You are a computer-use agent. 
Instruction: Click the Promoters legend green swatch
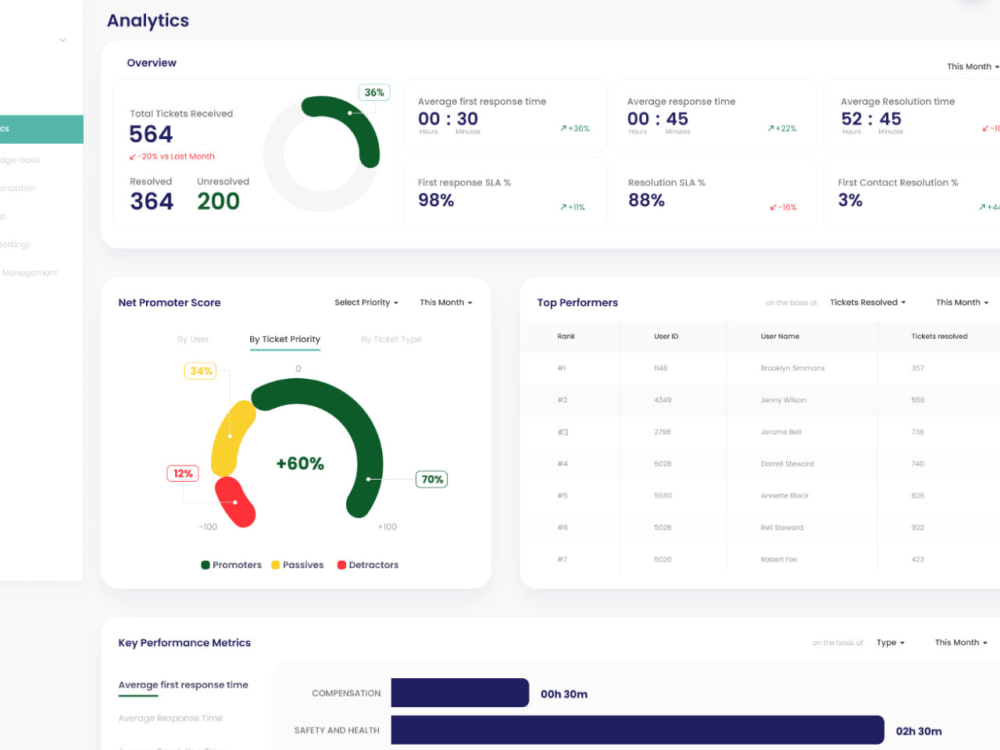205,565
